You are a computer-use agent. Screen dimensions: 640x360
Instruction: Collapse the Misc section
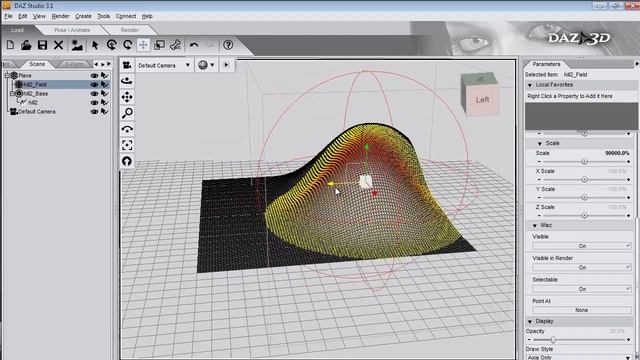click(x=535, y=225)
